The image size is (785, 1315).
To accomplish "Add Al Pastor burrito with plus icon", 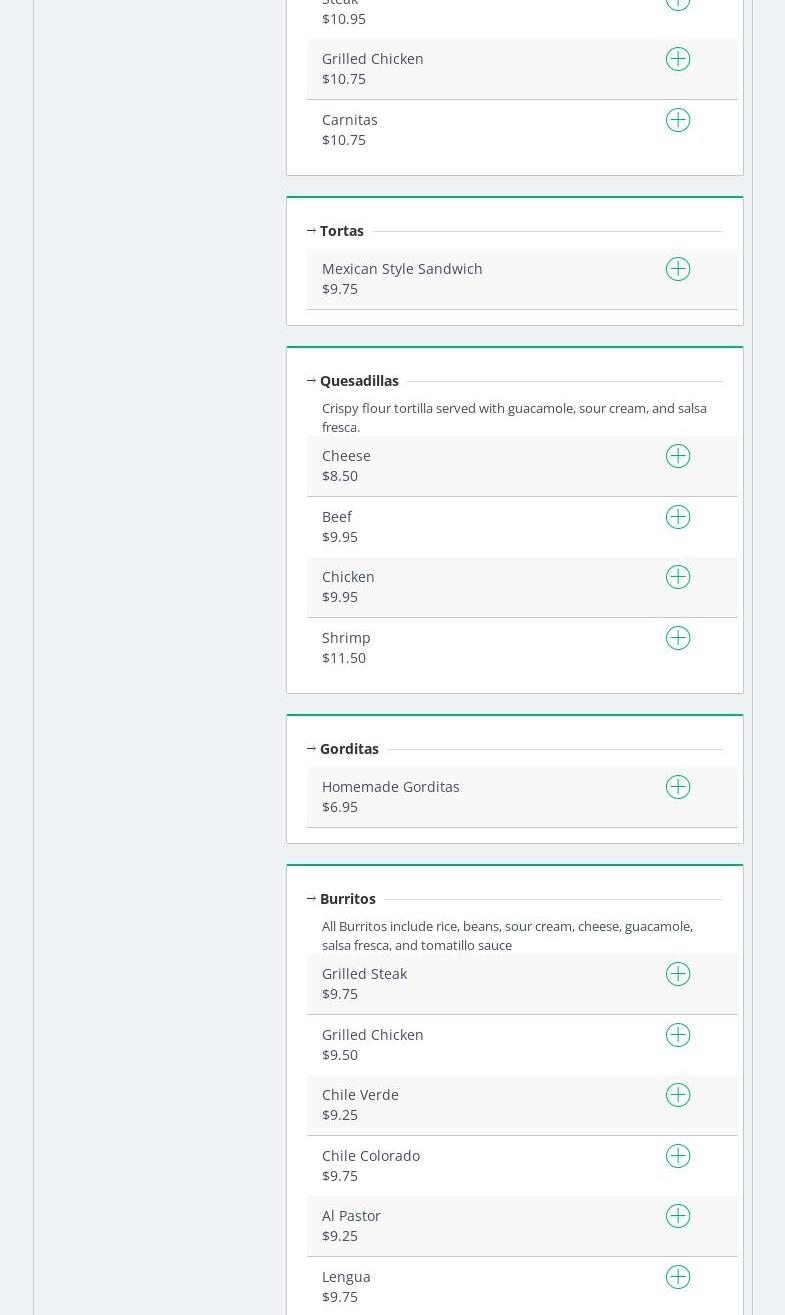I will [x=678, y=1216].
